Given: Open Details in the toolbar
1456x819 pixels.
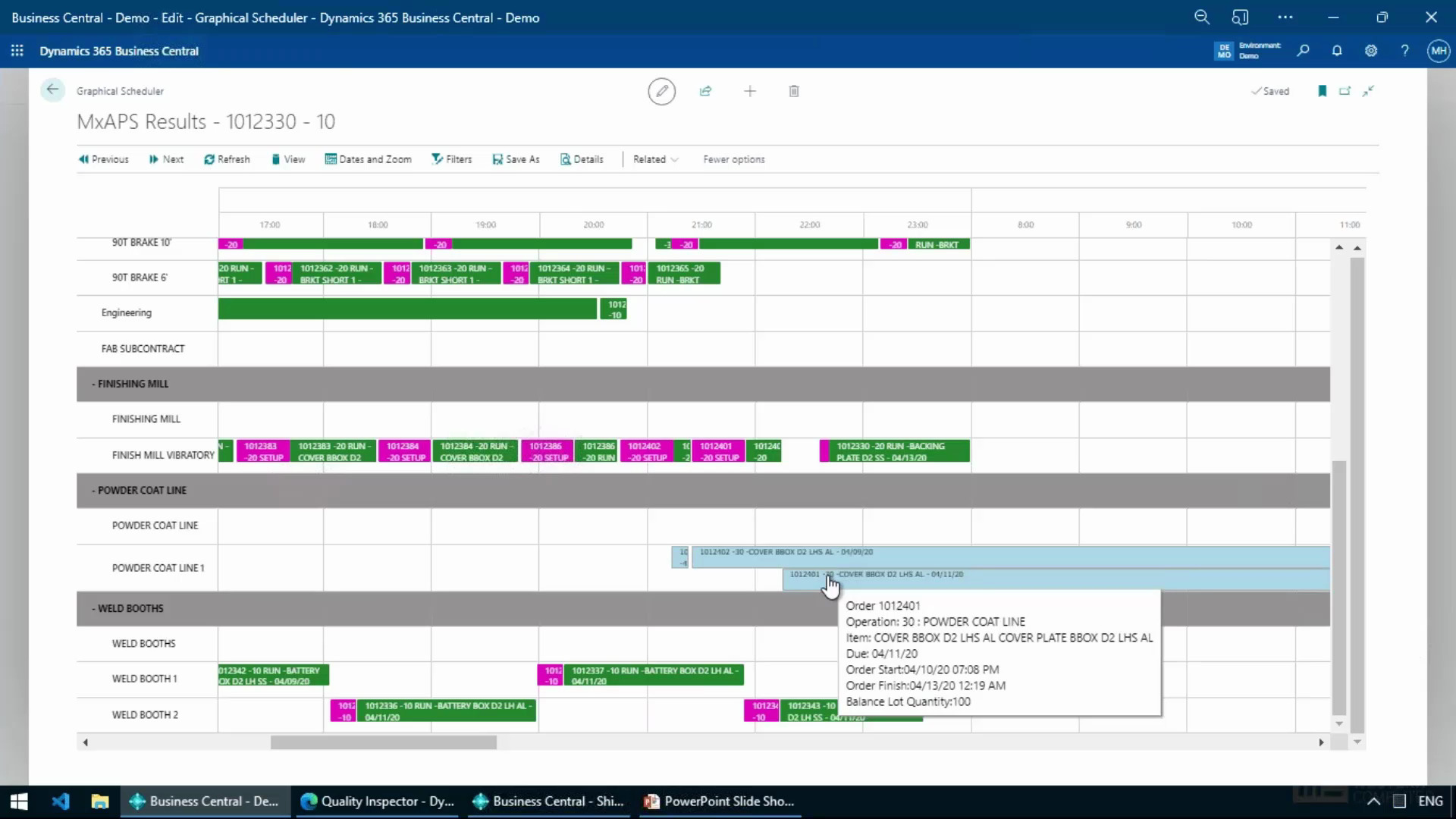Looking at the screenshot, I should (x=582, y=159).
